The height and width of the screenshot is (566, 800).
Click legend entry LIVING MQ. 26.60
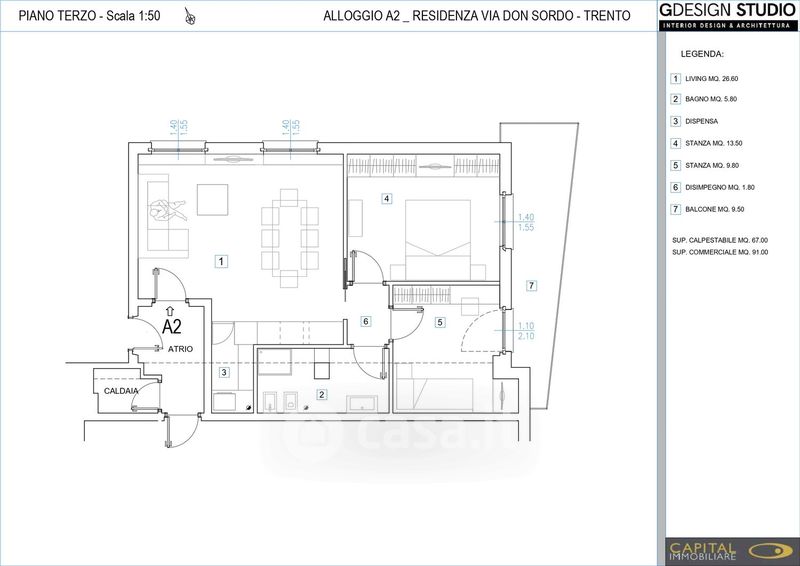click(x=704, y=79)
